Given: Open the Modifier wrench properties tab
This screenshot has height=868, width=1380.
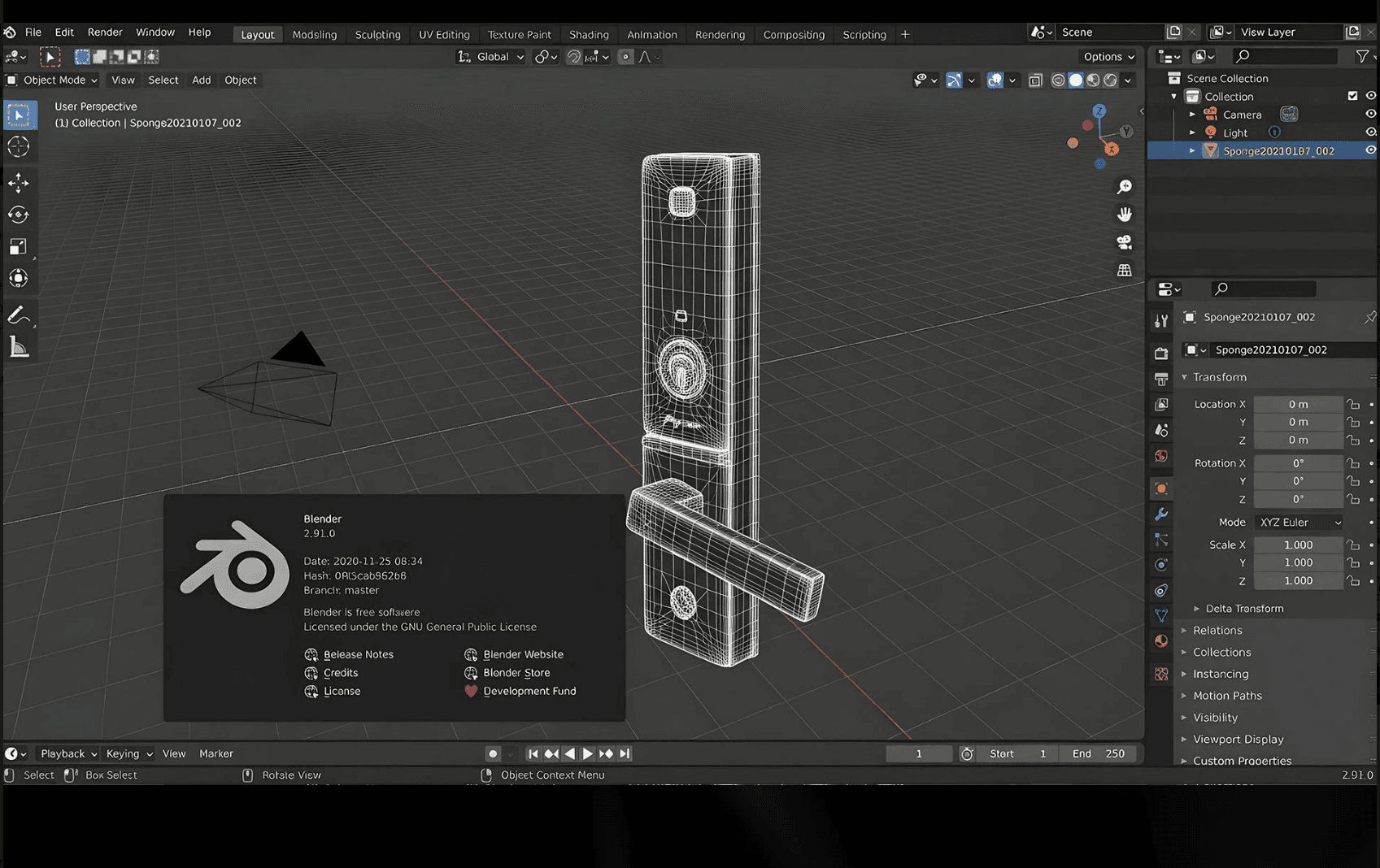Looking at the screenshot, I should pos(1161,514).
